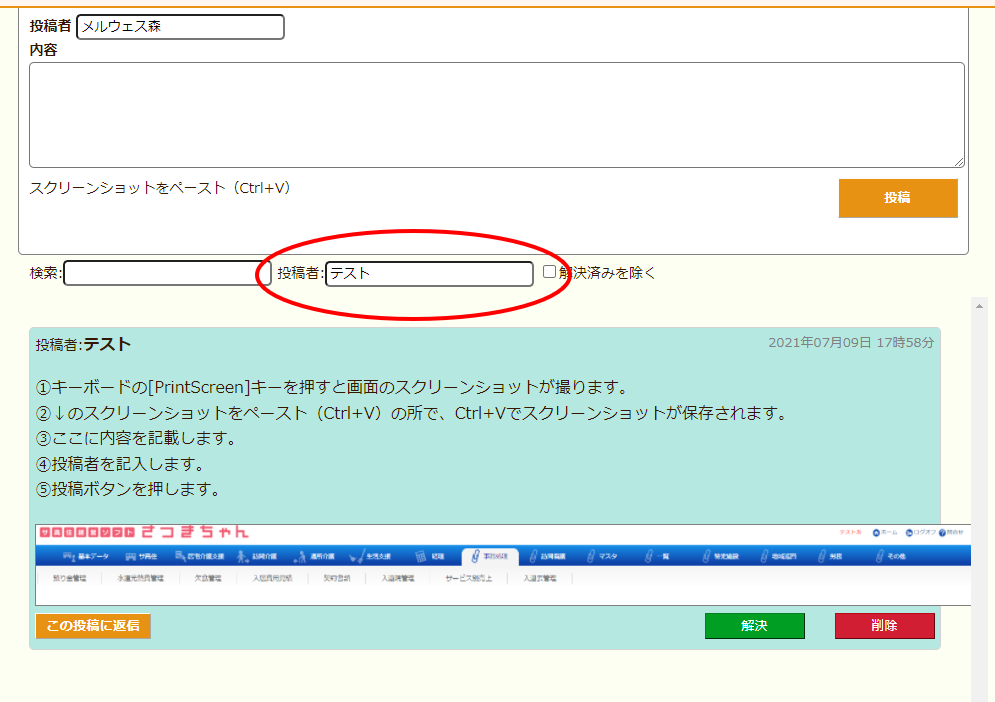995x702 pixels.
Task: Click the ホーム icon at top right of the thumbnail
Action: pos(877,533)
